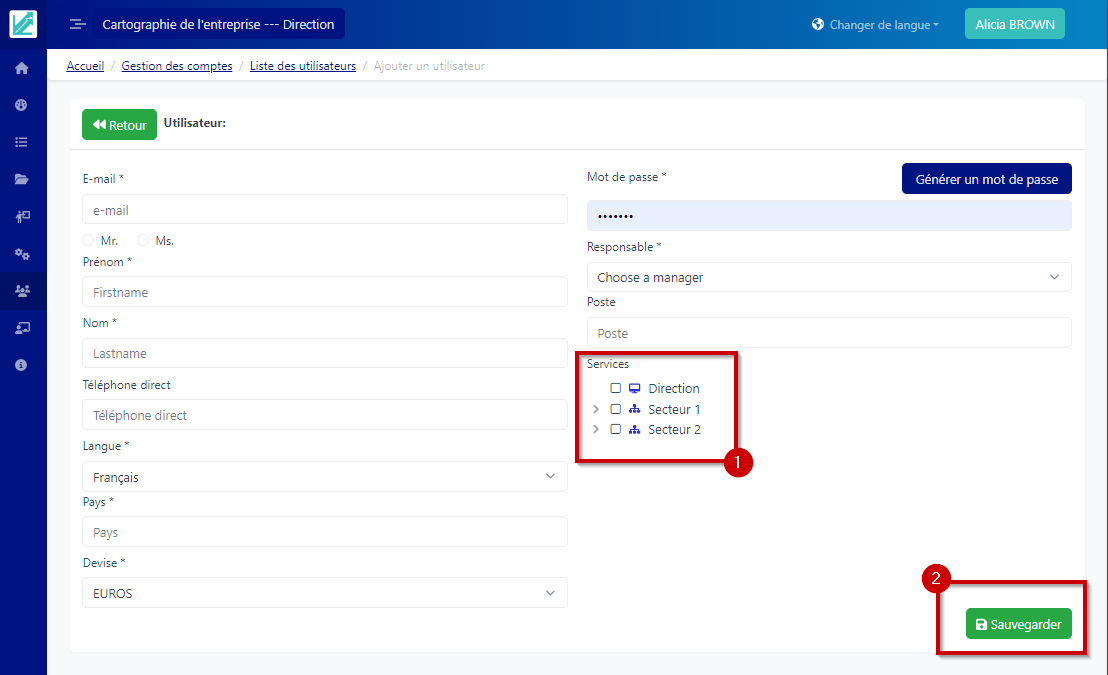
Task: Expand the Secteur 1 tree node
Action: [x=596, y=409]
